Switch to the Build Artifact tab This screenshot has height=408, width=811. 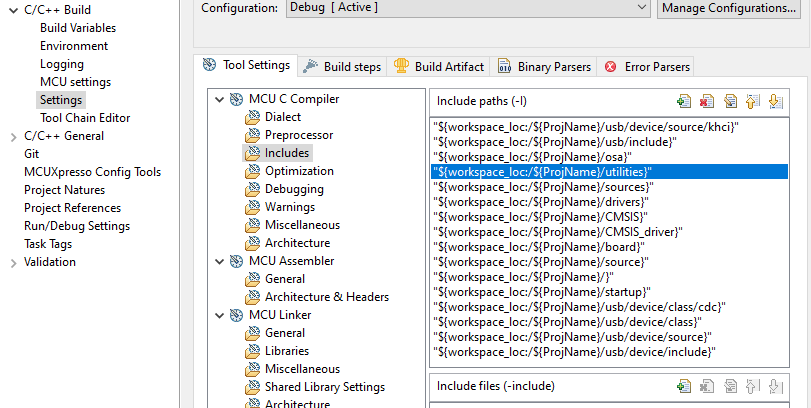coord(439,67)
